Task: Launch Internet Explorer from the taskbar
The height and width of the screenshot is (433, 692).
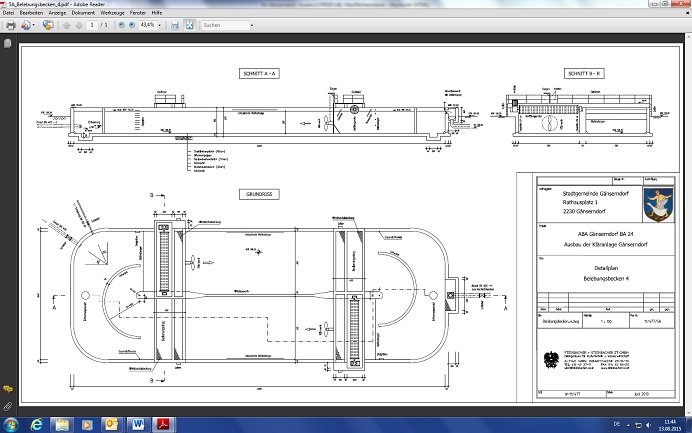Action: coord(37,425)
